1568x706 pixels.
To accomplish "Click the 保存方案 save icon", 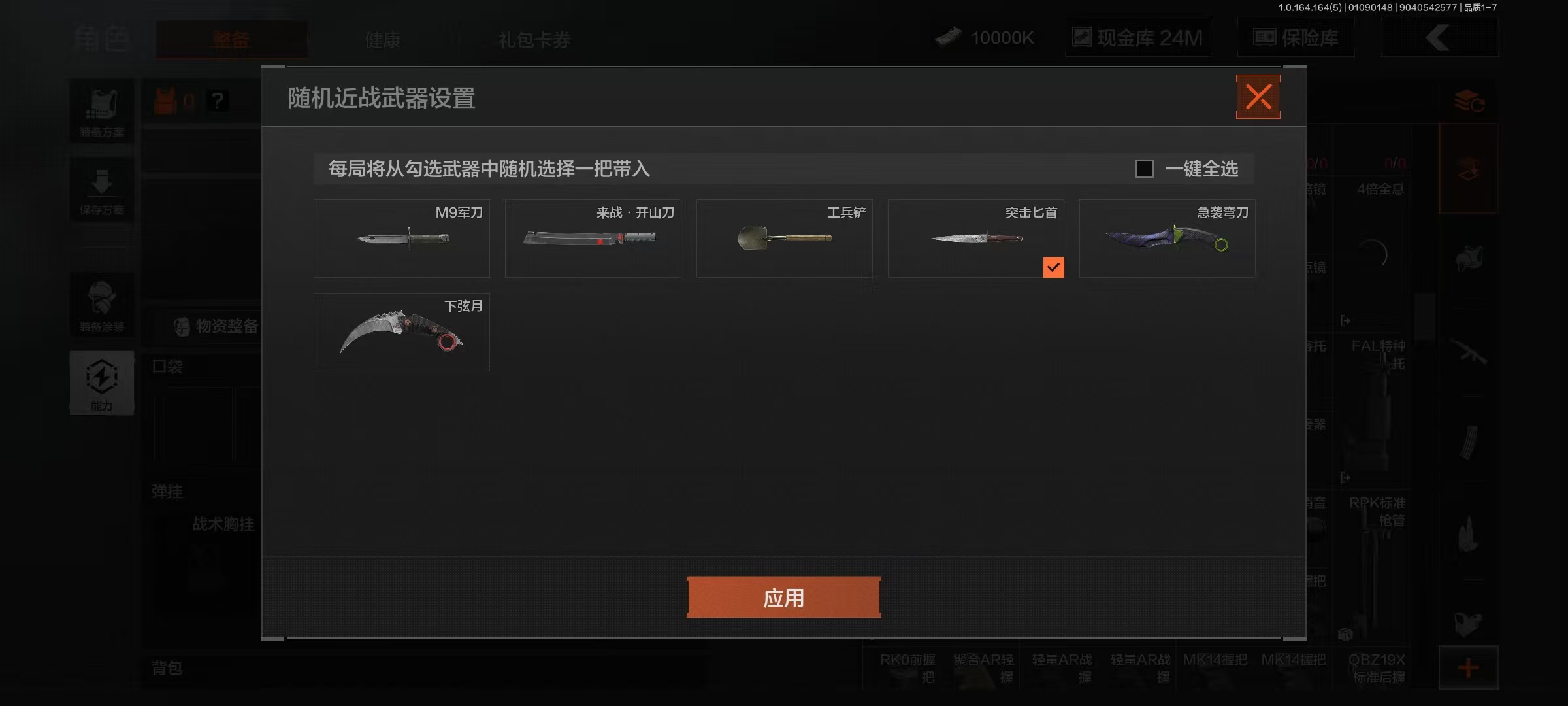I will pyautogui.click(x=102, y=190).
